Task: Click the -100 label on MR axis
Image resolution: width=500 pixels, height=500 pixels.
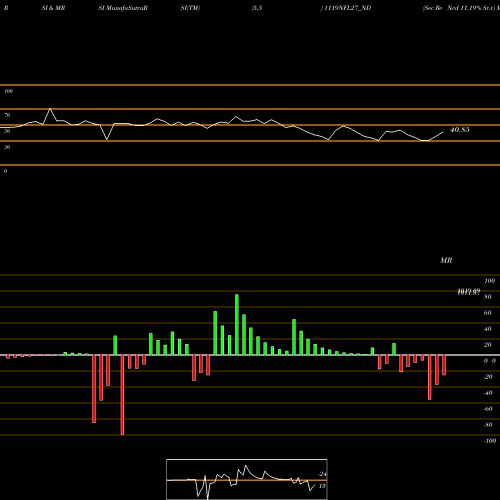Action: pos(490,441)
